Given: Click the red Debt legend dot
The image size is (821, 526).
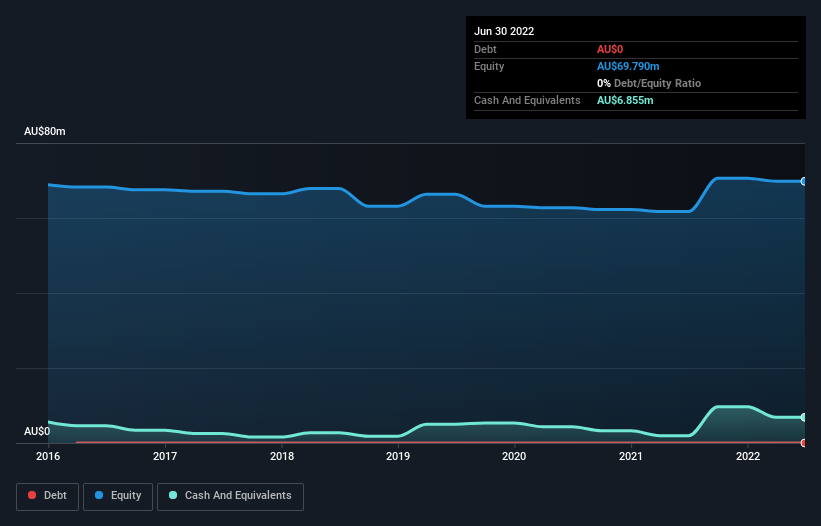Looking at the screenshot, I should [32, 495].
